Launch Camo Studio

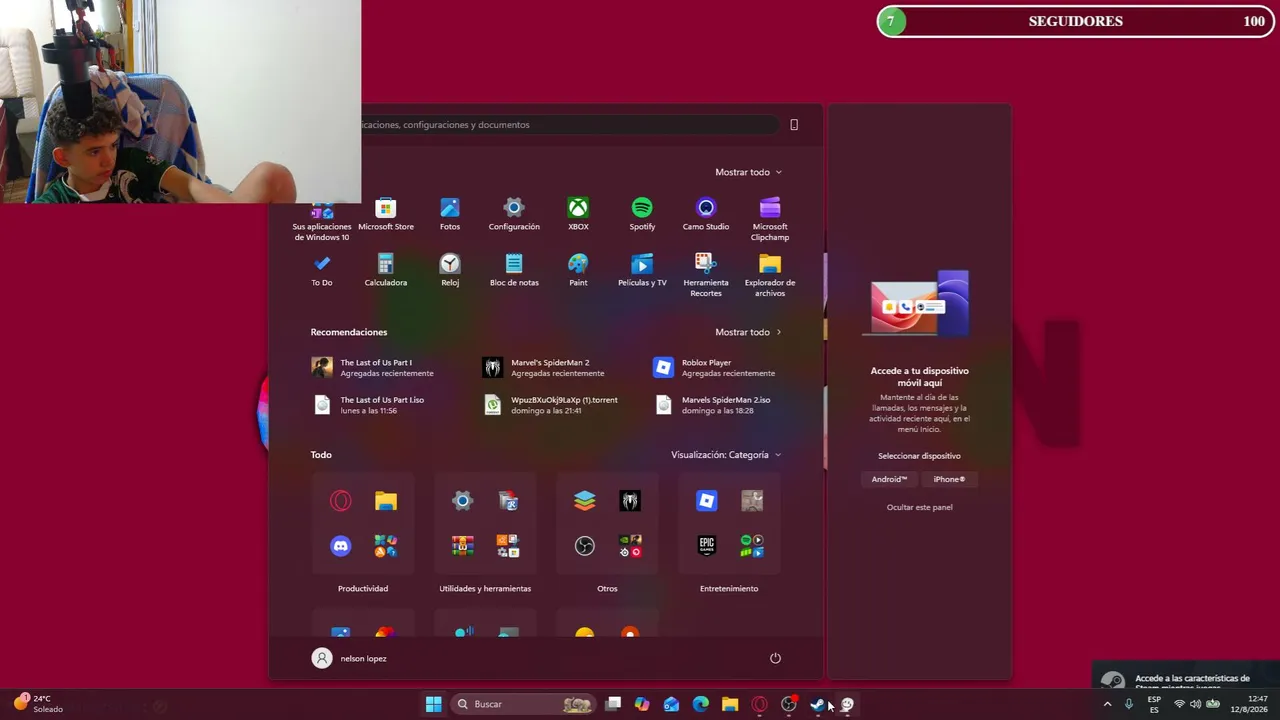[706, 215]
